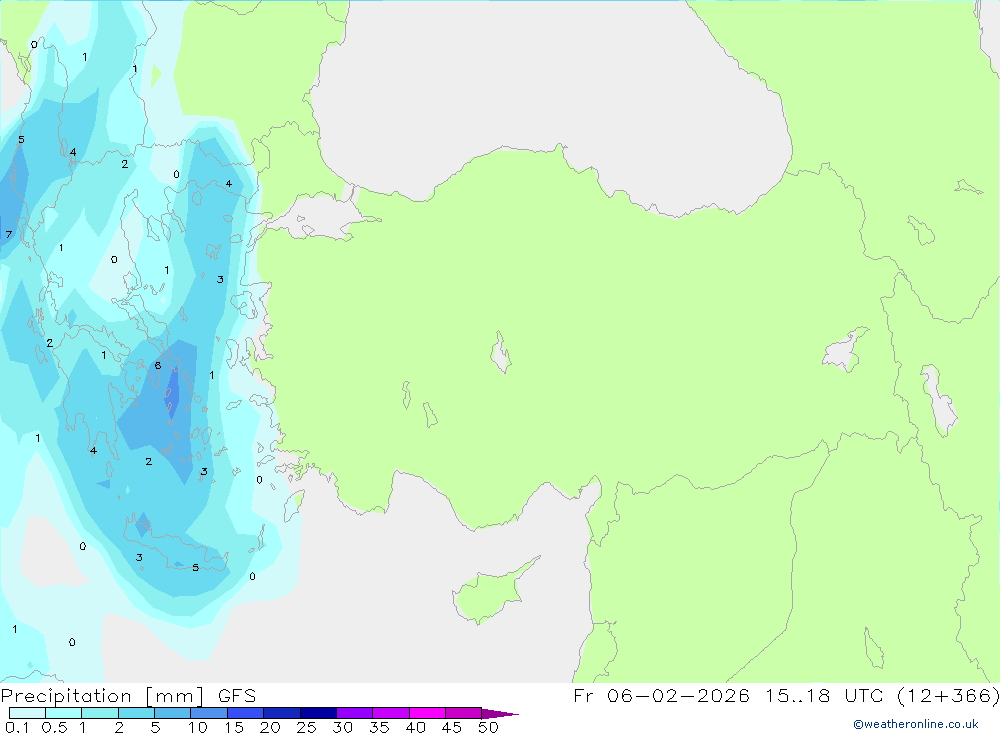
Task: Pick the 0.5–1 mm legend color box
Action: tap(64, 713)
